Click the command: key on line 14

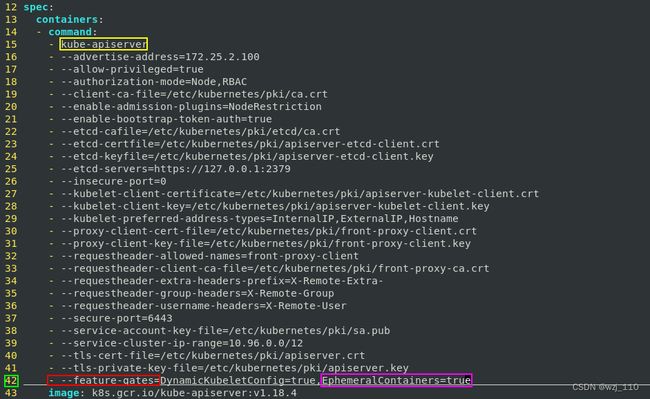pos(73,32)
